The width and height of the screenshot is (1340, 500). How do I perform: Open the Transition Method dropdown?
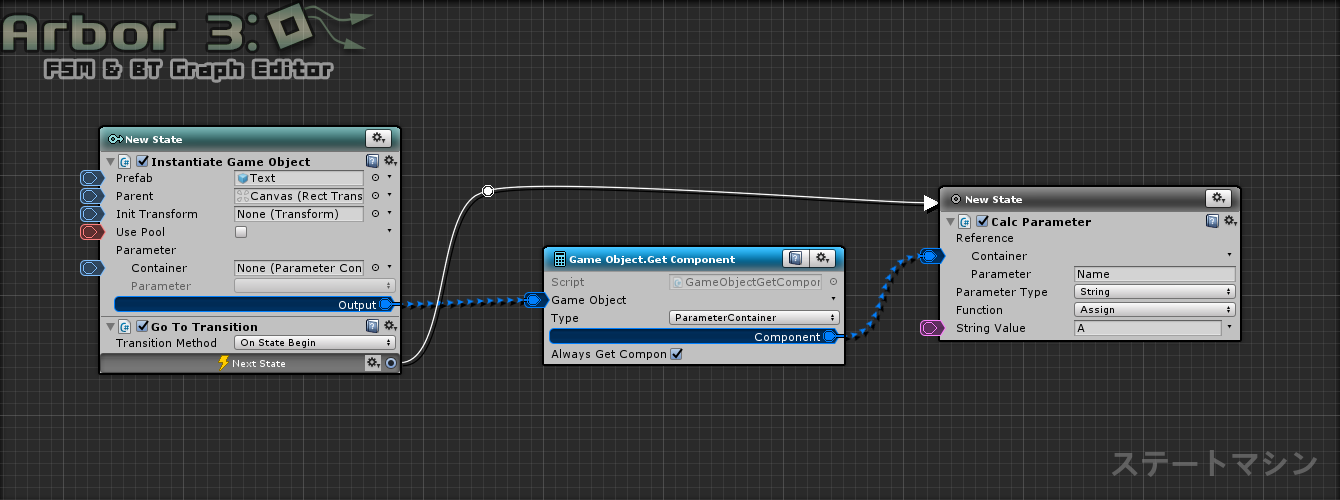tap(315, 343)
